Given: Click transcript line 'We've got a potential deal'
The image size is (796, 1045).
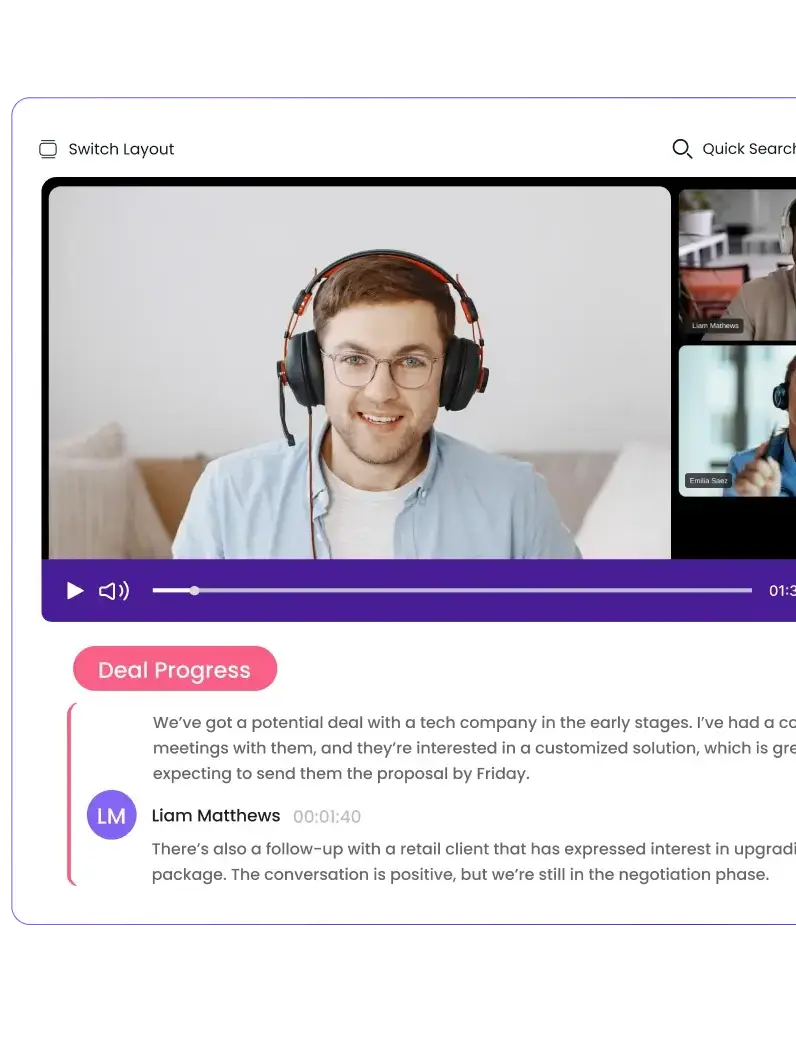Looking at the screenshot, I should 474,723.
